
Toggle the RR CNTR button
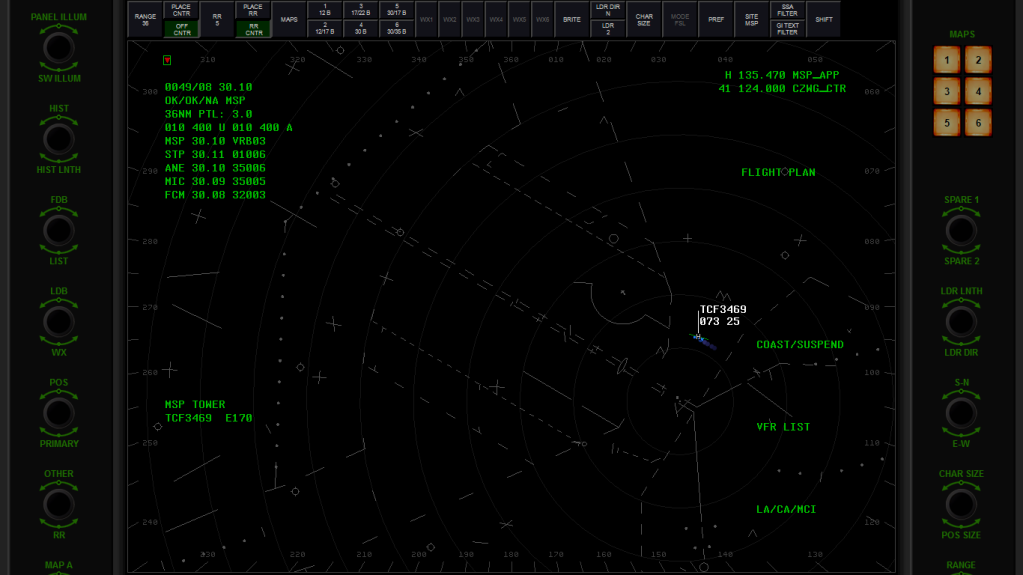(x=253, y=29)
